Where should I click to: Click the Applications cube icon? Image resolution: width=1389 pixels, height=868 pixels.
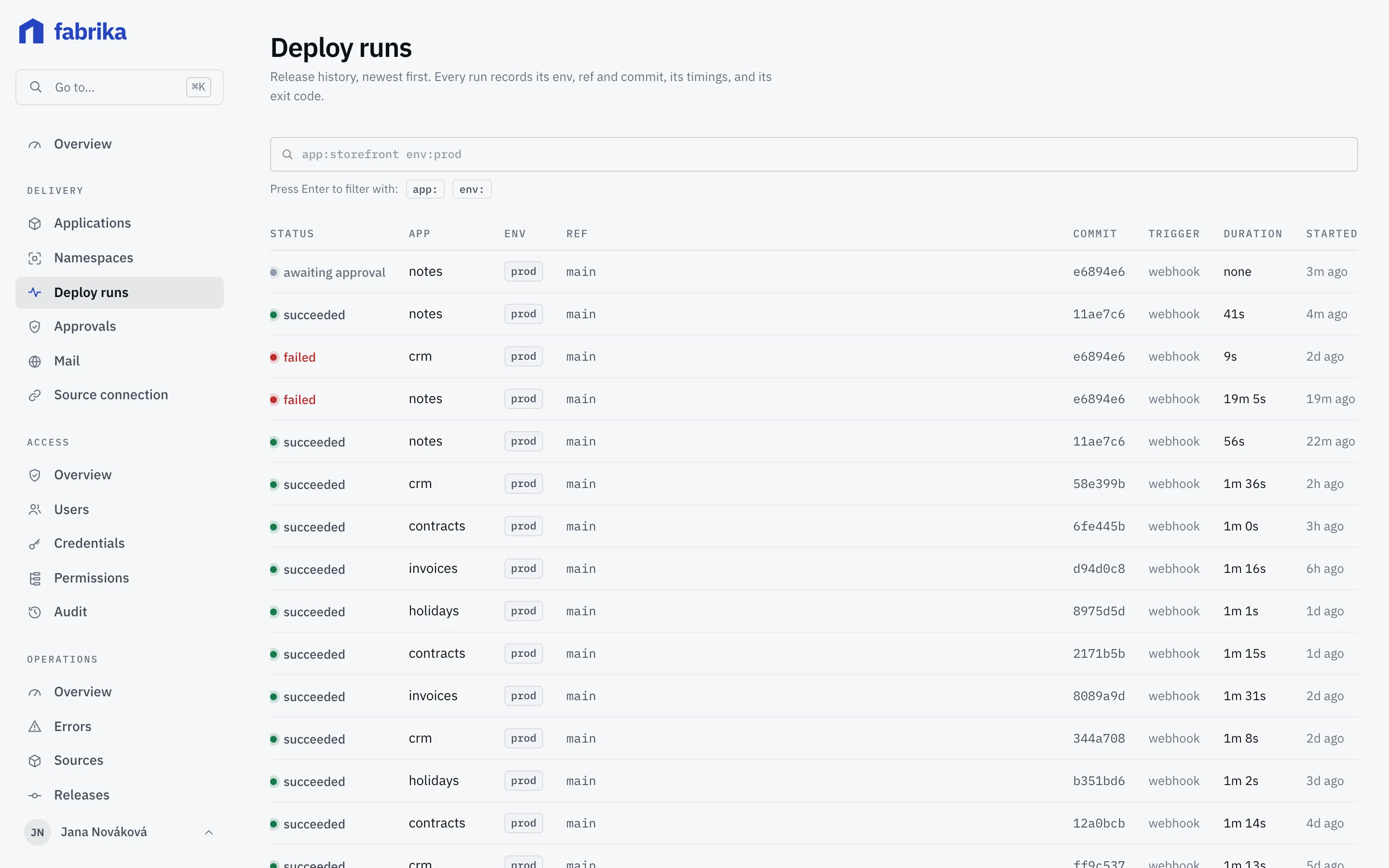click(x=35, y=223)
